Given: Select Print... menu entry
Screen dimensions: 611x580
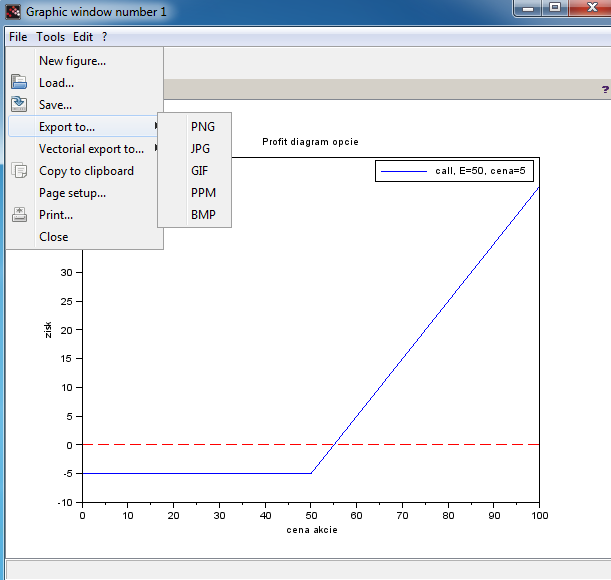Looking at the screenshot, I should (x=85, y=215).
